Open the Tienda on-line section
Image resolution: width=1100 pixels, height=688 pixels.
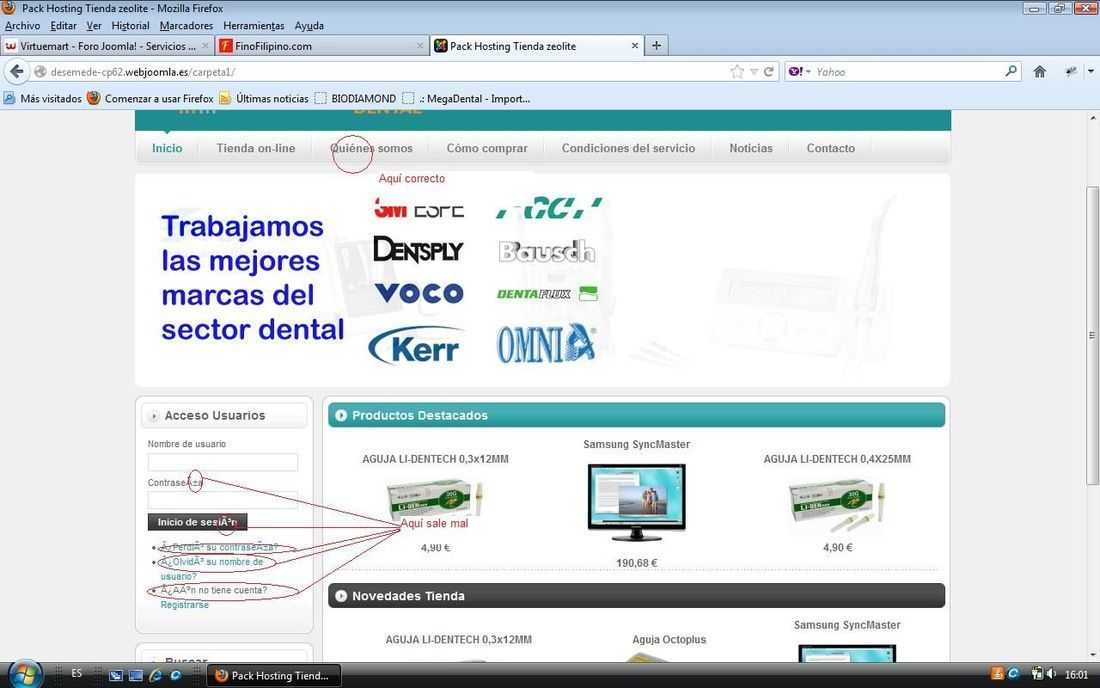point(255,148)
